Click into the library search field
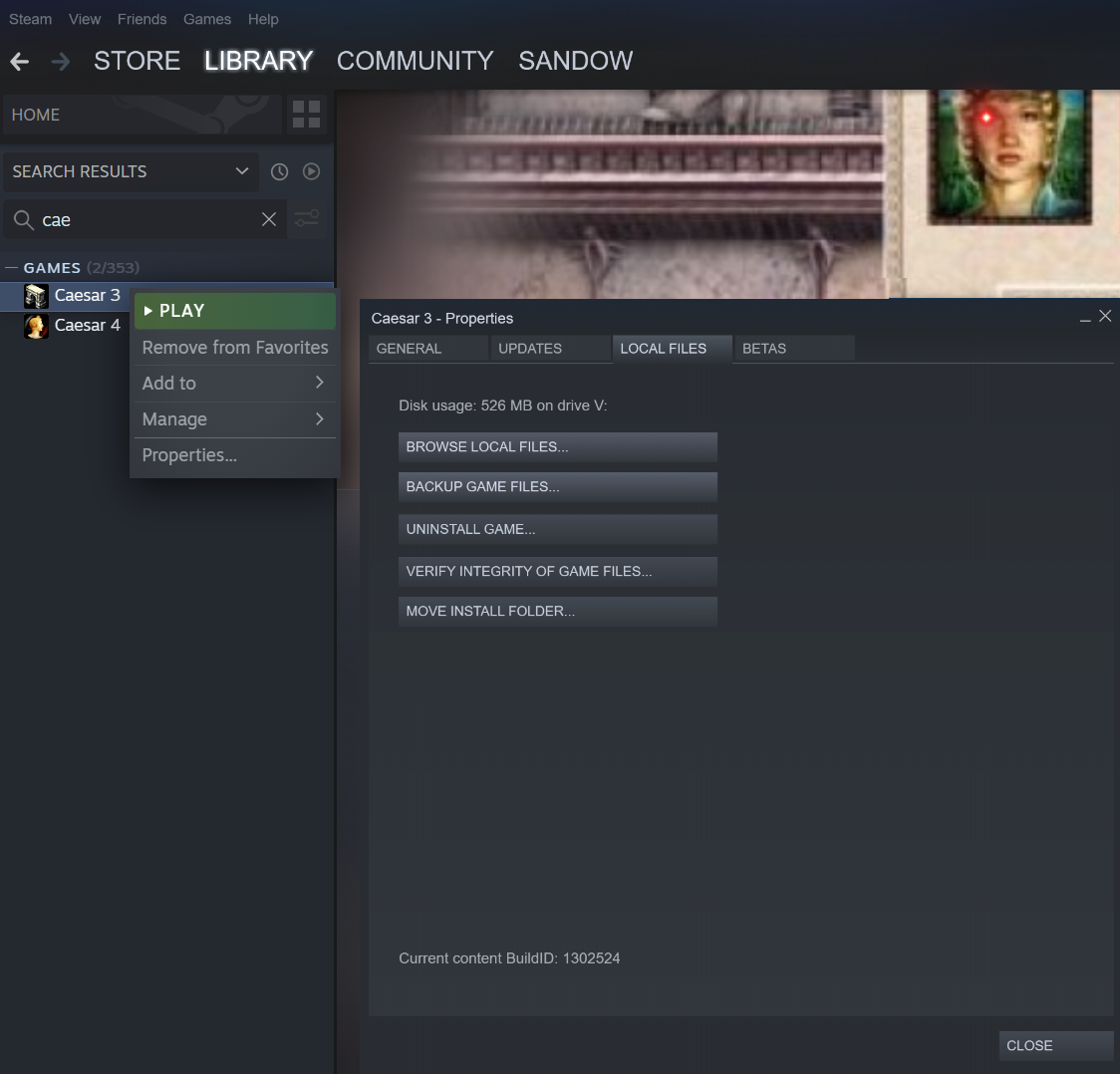 pyautogui.click(x=146, y=220)
